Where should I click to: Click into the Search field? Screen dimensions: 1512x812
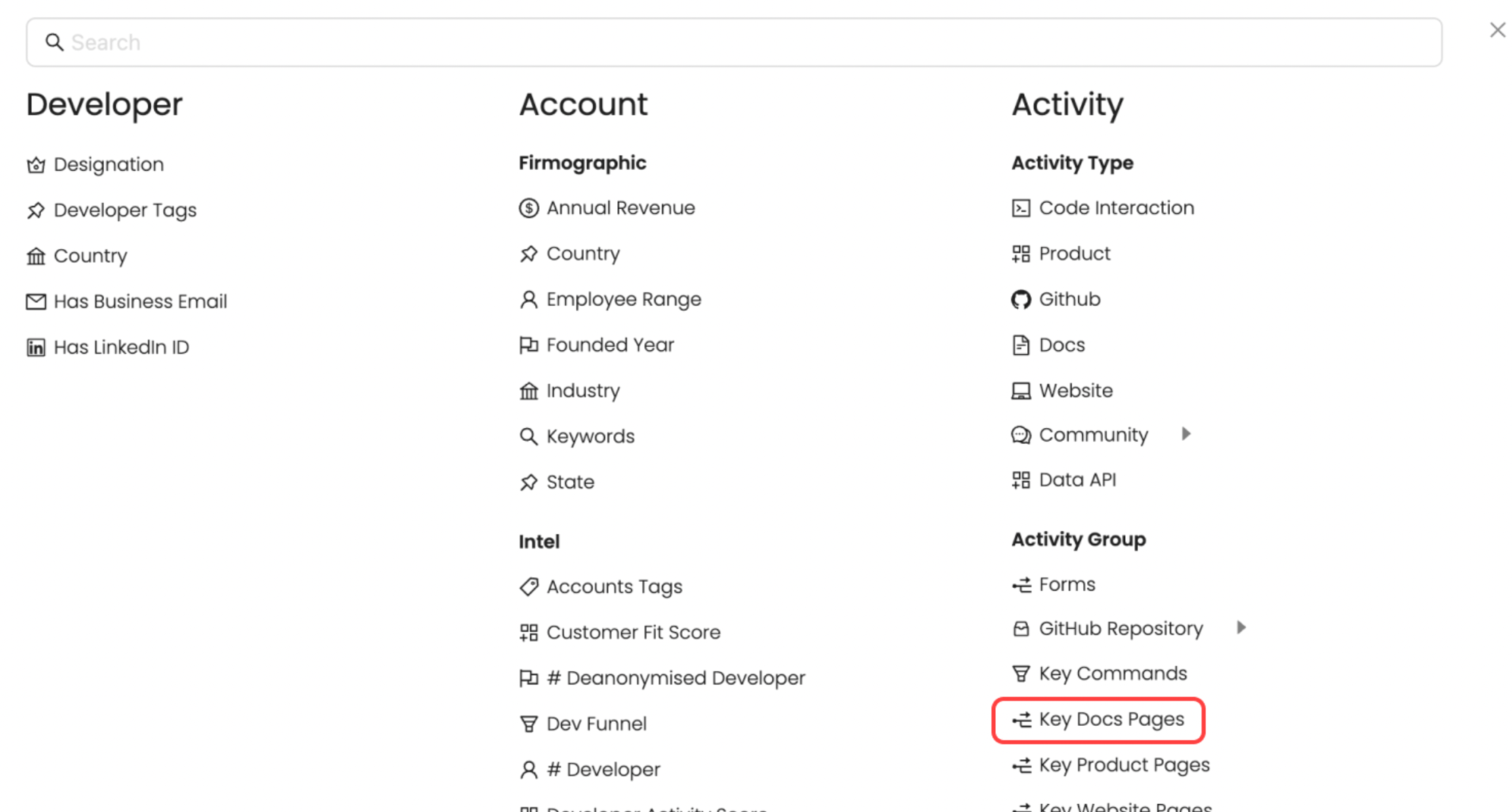[x=734, y=43]
